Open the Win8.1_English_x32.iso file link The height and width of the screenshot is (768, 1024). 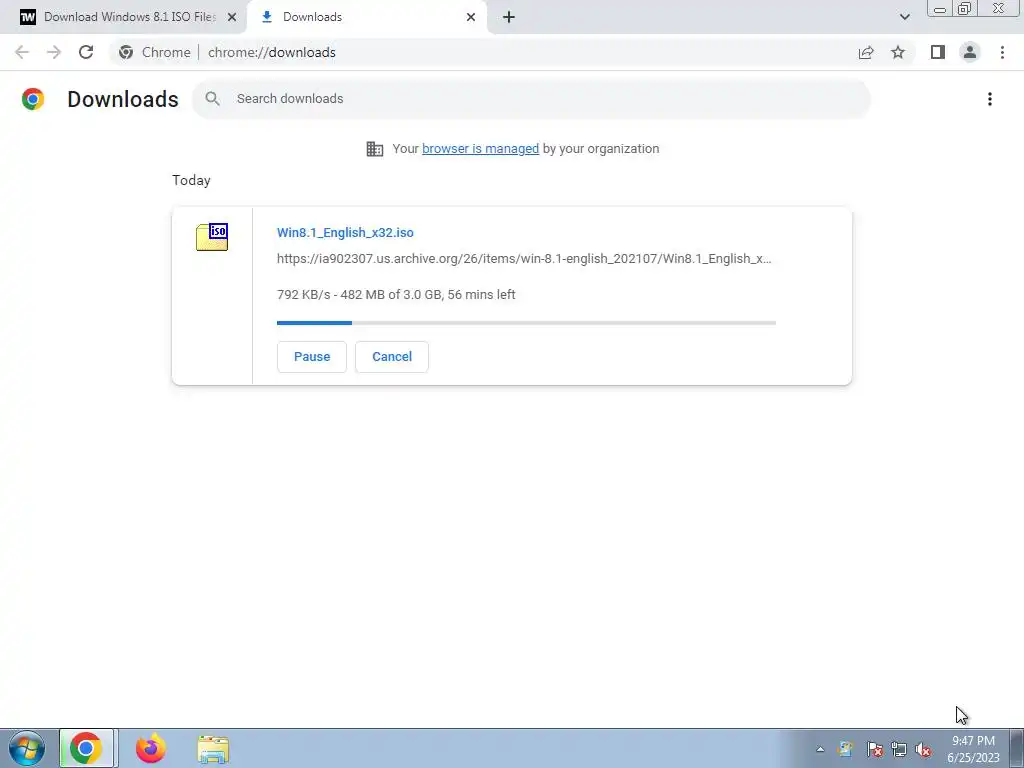click(345, 232)
